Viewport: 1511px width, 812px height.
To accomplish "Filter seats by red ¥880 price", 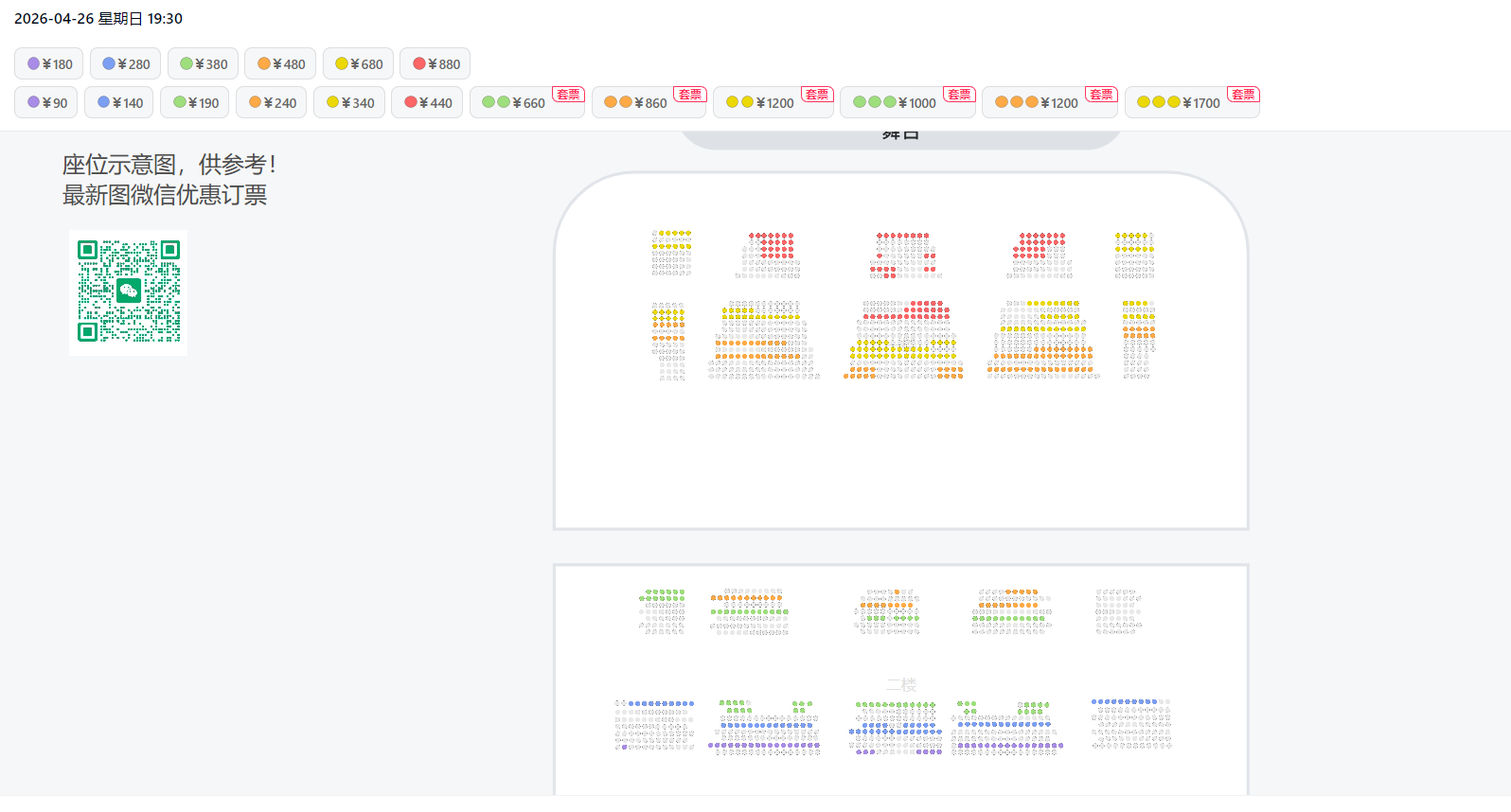I will click(x=436, y=64).
